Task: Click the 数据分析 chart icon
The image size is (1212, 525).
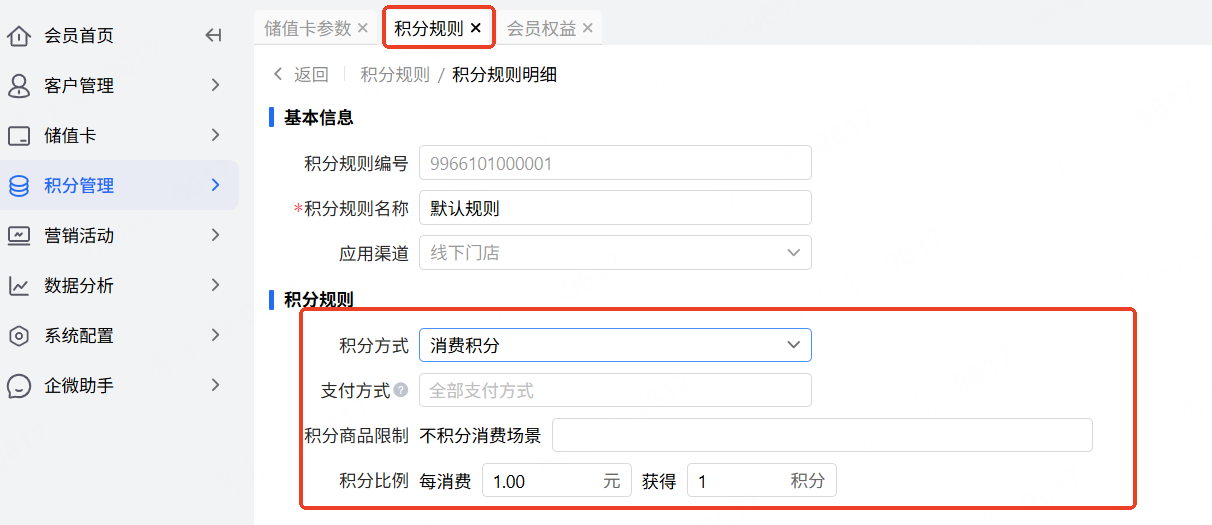Action: 19,286
